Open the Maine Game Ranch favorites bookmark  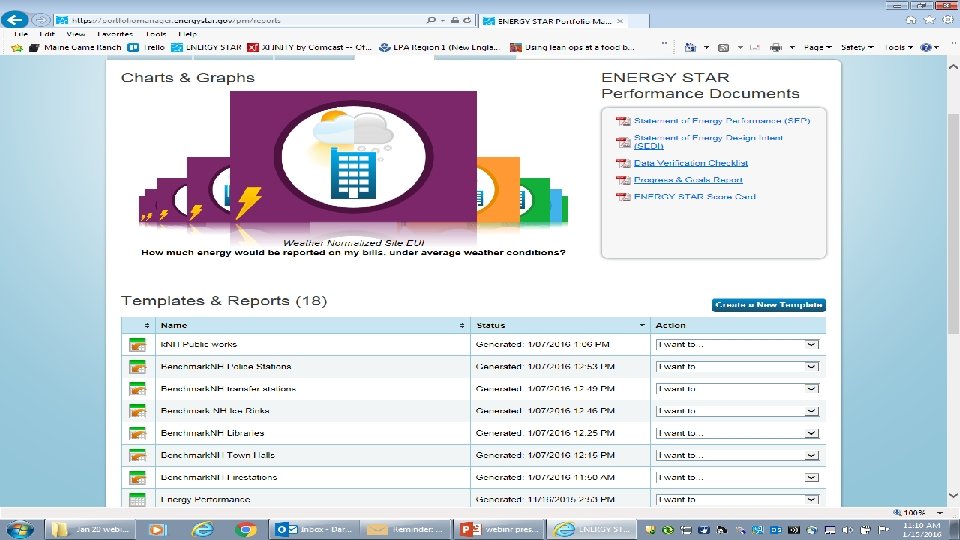[76, 47]
